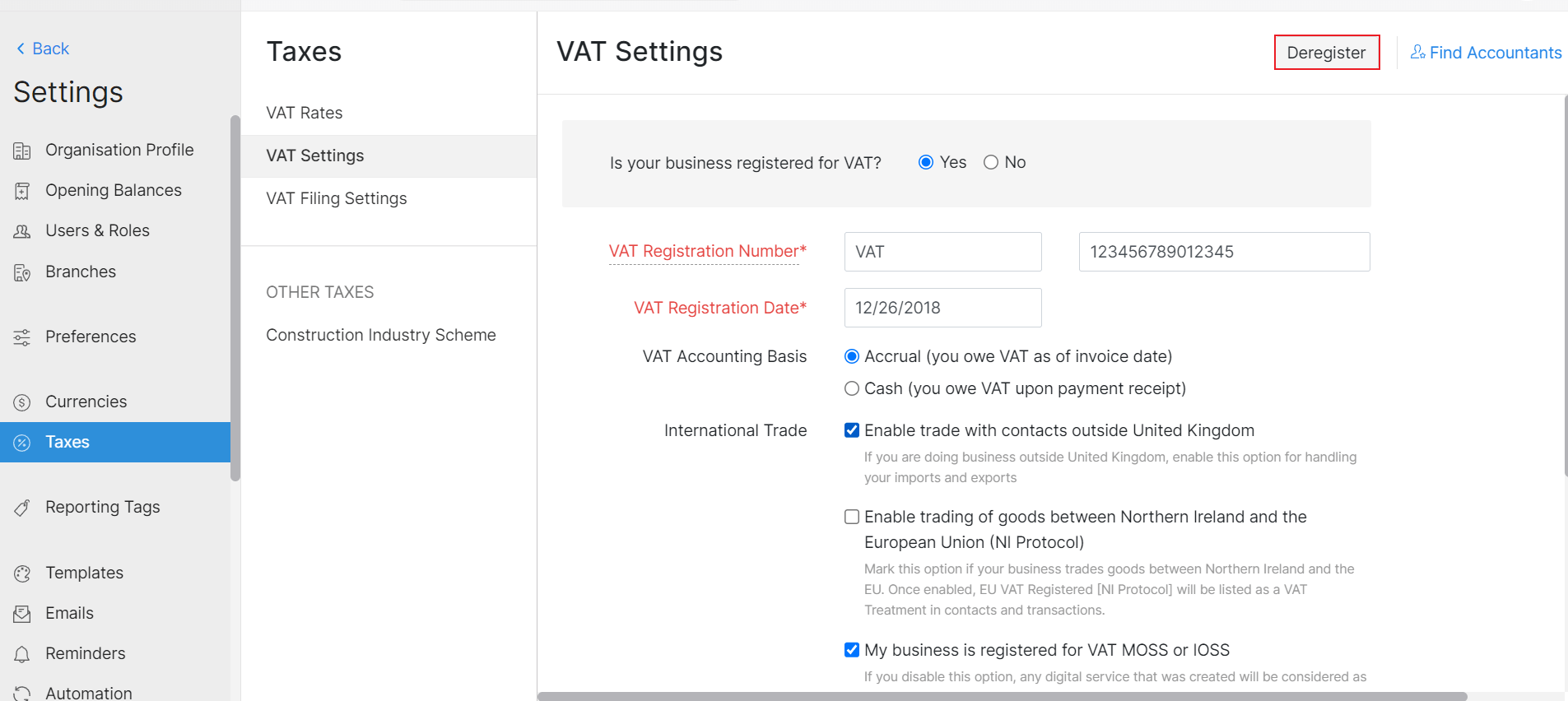
Task: Select the Branches icon in settings sidebar
Action: (23, 272)
